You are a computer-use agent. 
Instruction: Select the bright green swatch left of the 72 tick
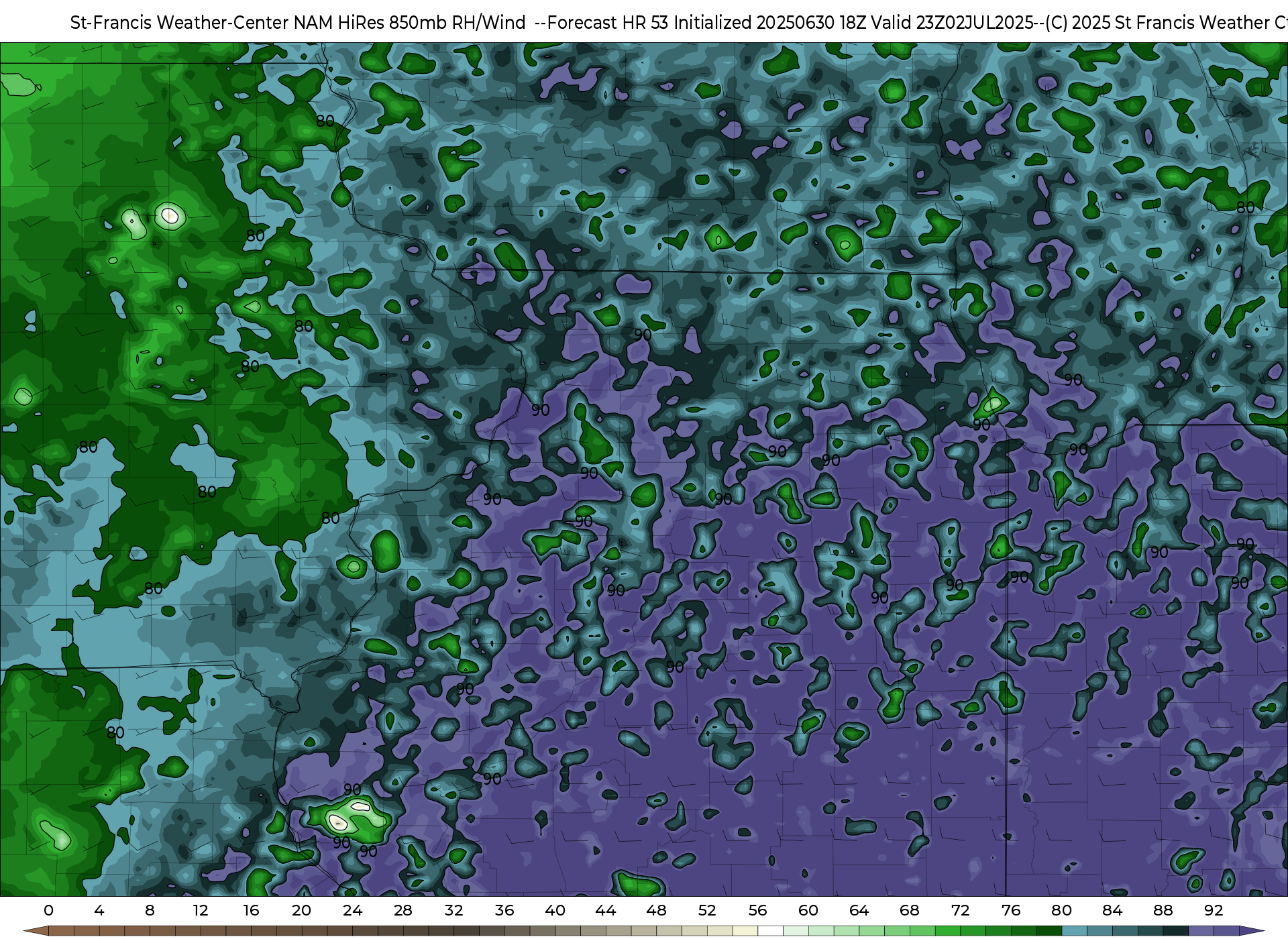(x=947, y=931)
